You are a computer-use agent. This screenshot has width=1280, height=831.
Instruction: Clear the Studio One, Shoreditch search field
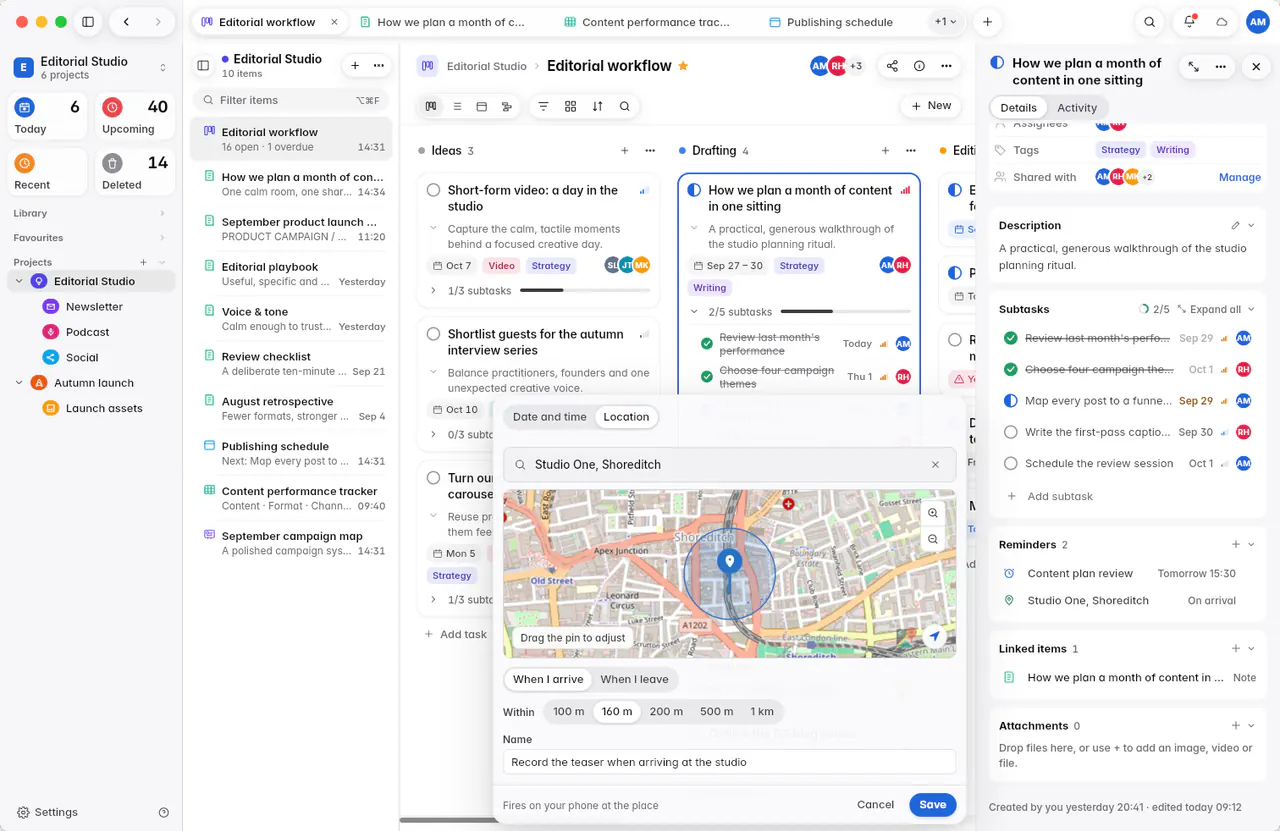tap(935, 465)
